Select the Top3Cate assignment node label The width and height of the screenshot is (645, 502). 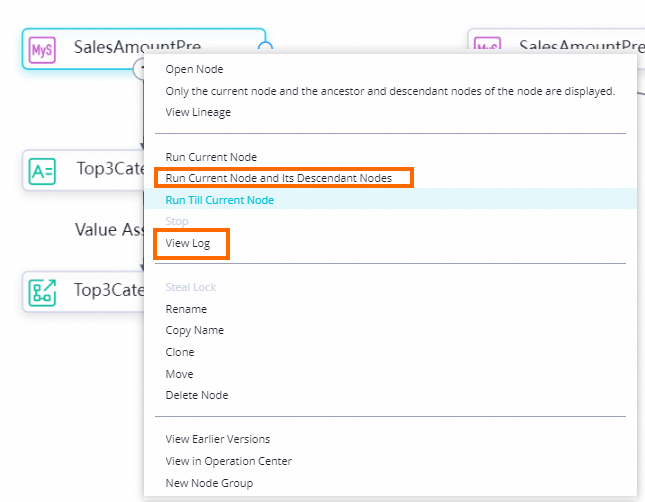pyautogui.click(x=111, y=169)
